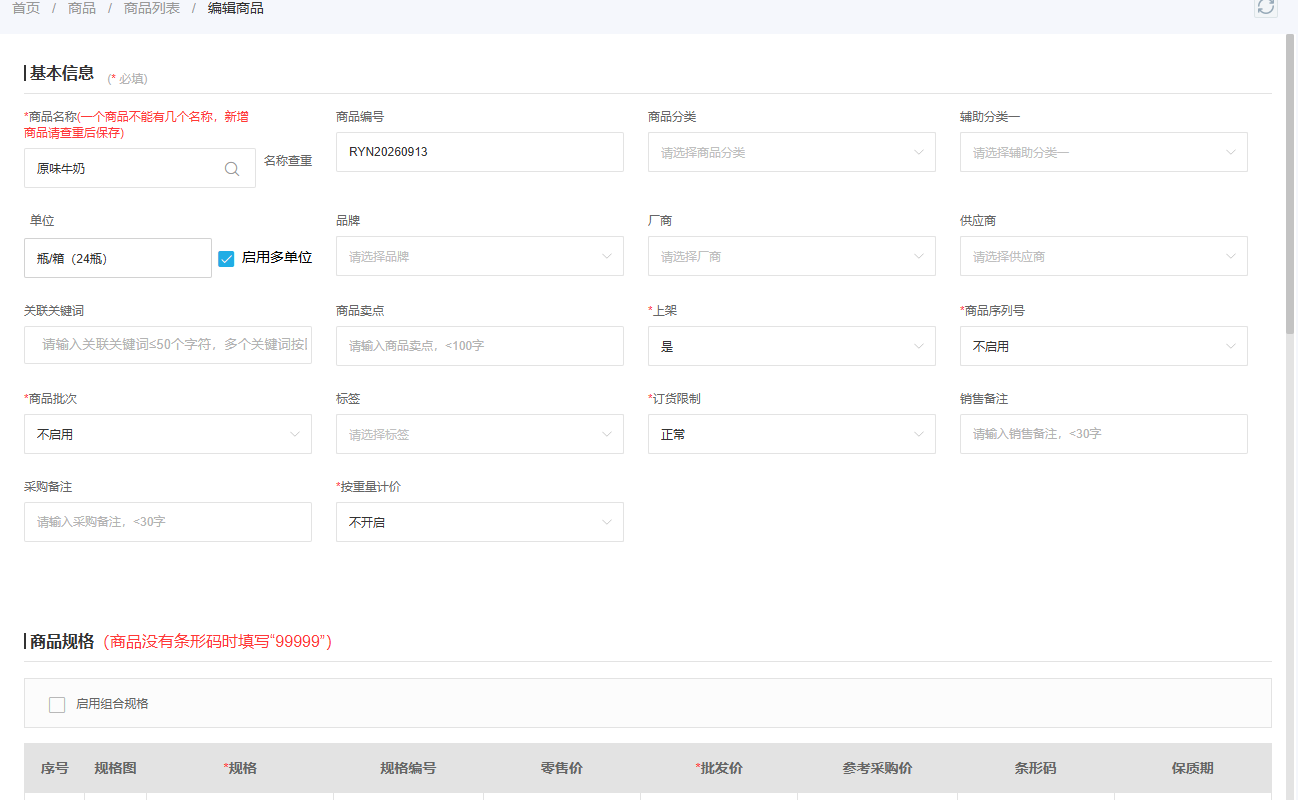Open the 按重量计价 dropdown
The width and height of the screenshot is (1298, 800).
click(x=480, y=522)
